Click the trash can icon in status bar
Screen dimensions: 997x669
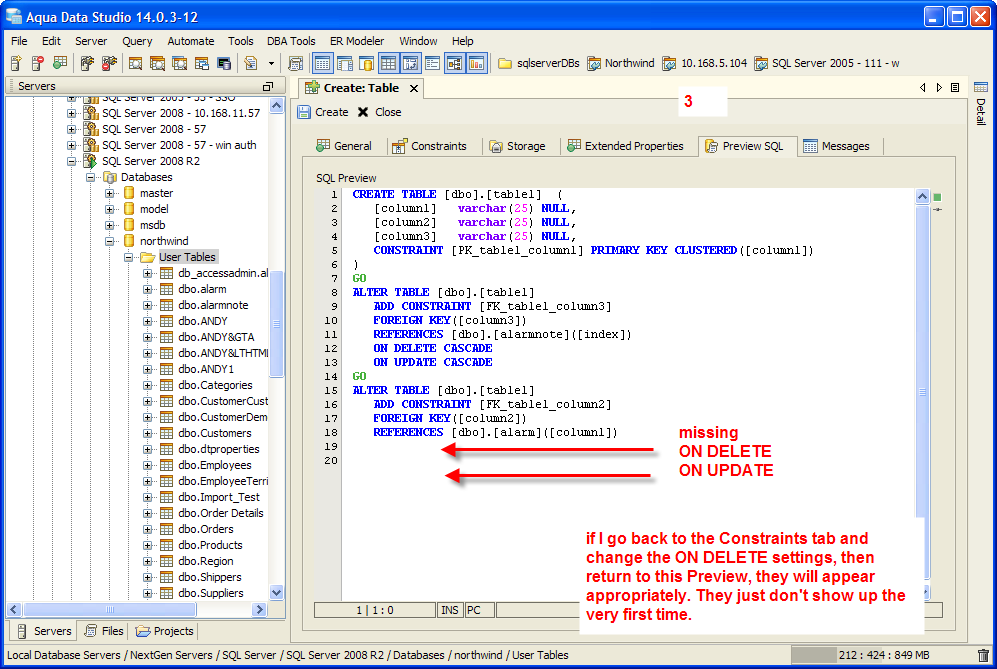[x=983, y=655]
